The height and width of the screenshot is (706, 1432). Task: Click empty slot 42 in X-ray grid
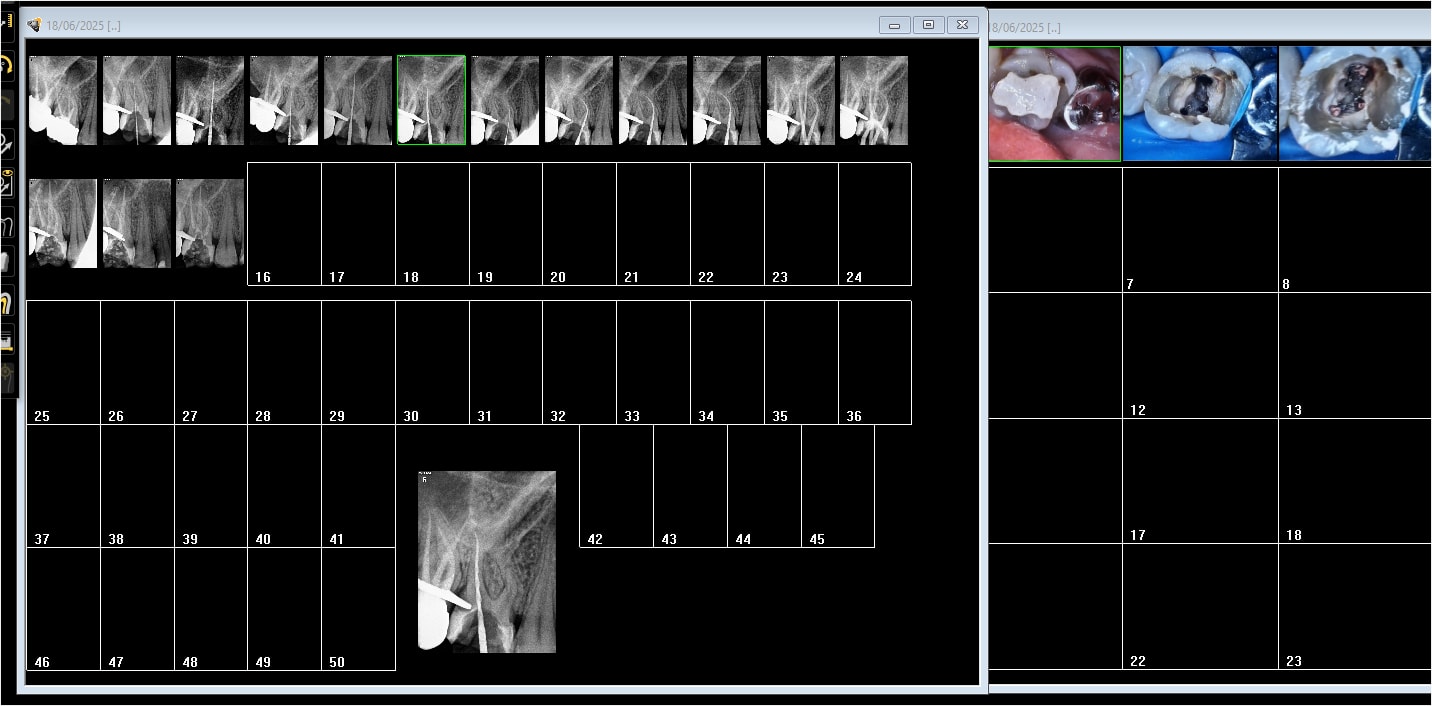[x=616, y=486]
